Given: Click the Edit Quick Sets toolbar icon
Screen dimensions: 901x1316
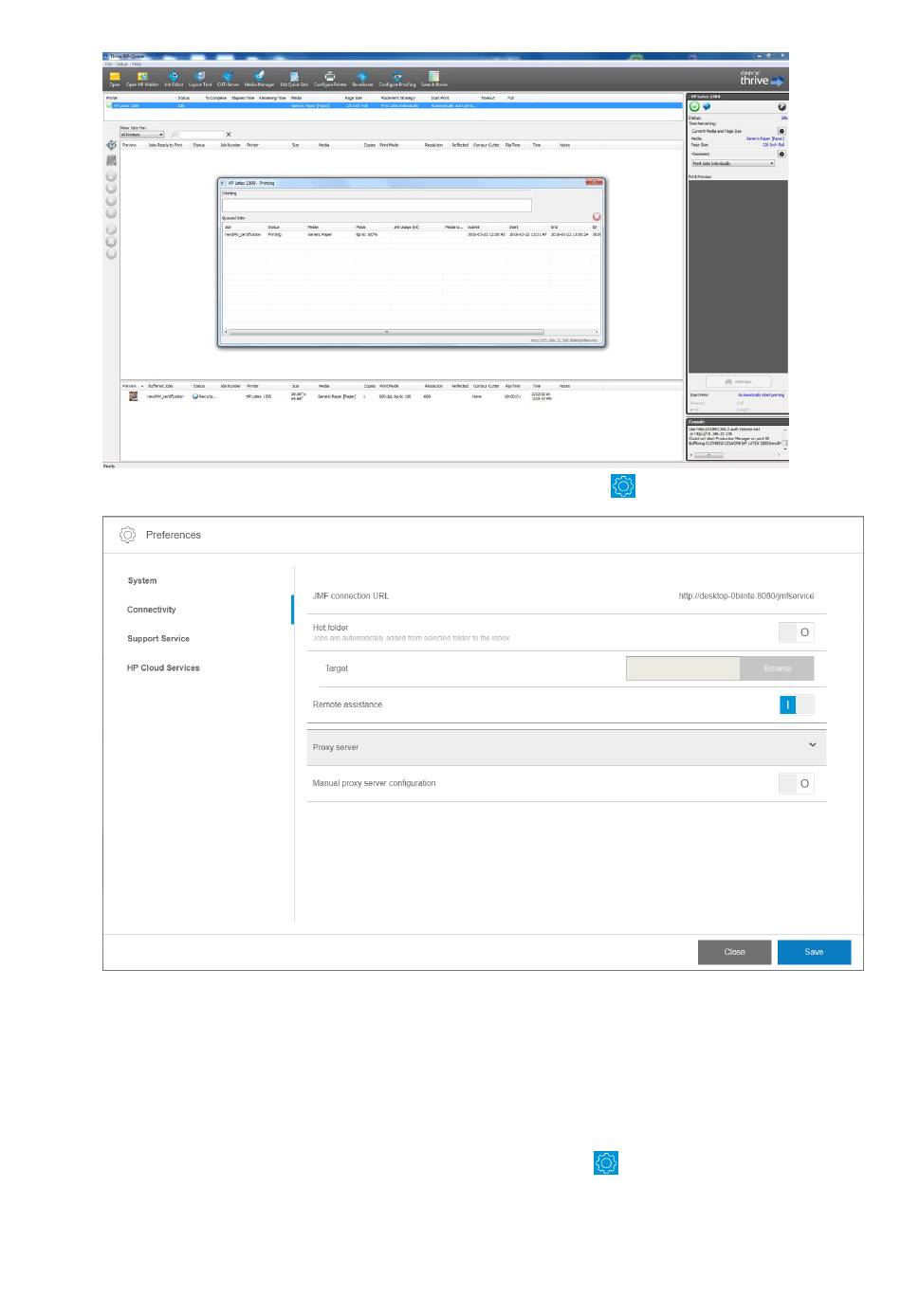Looking at the screenshot, I should click(x=294, y=78).
